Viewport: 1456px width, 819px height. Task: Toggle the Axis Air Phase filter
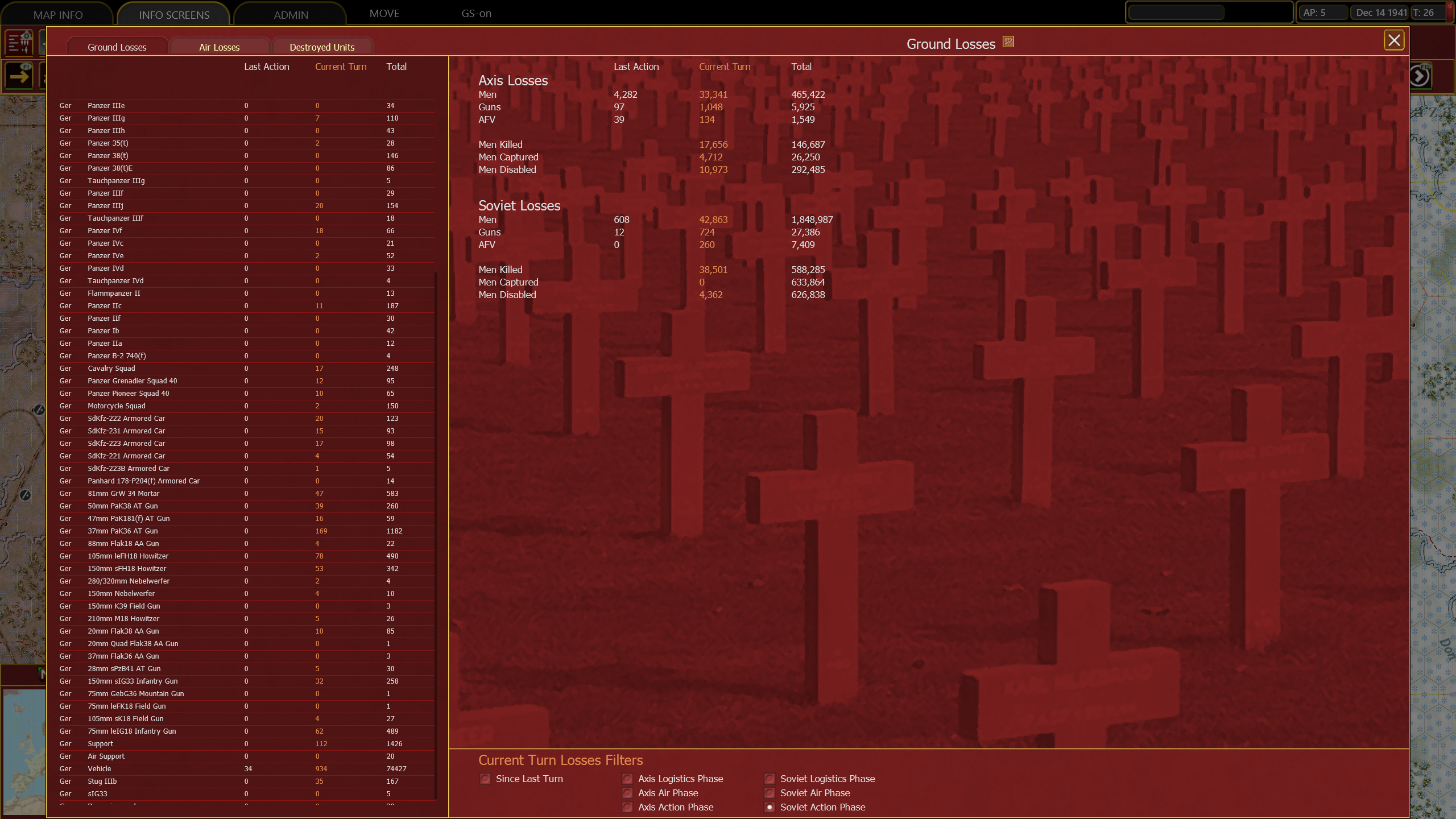[627, 793]
